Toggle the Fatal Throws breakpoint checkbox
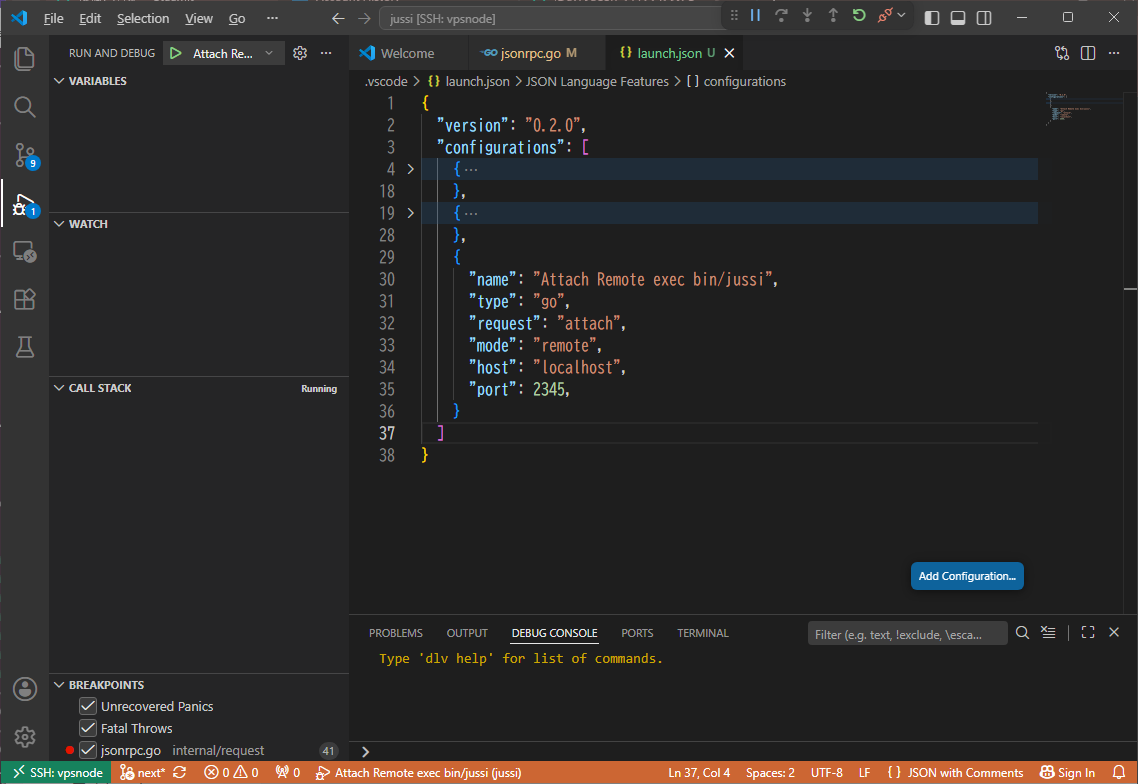1138x784 pixels. [x=88, y=727]
